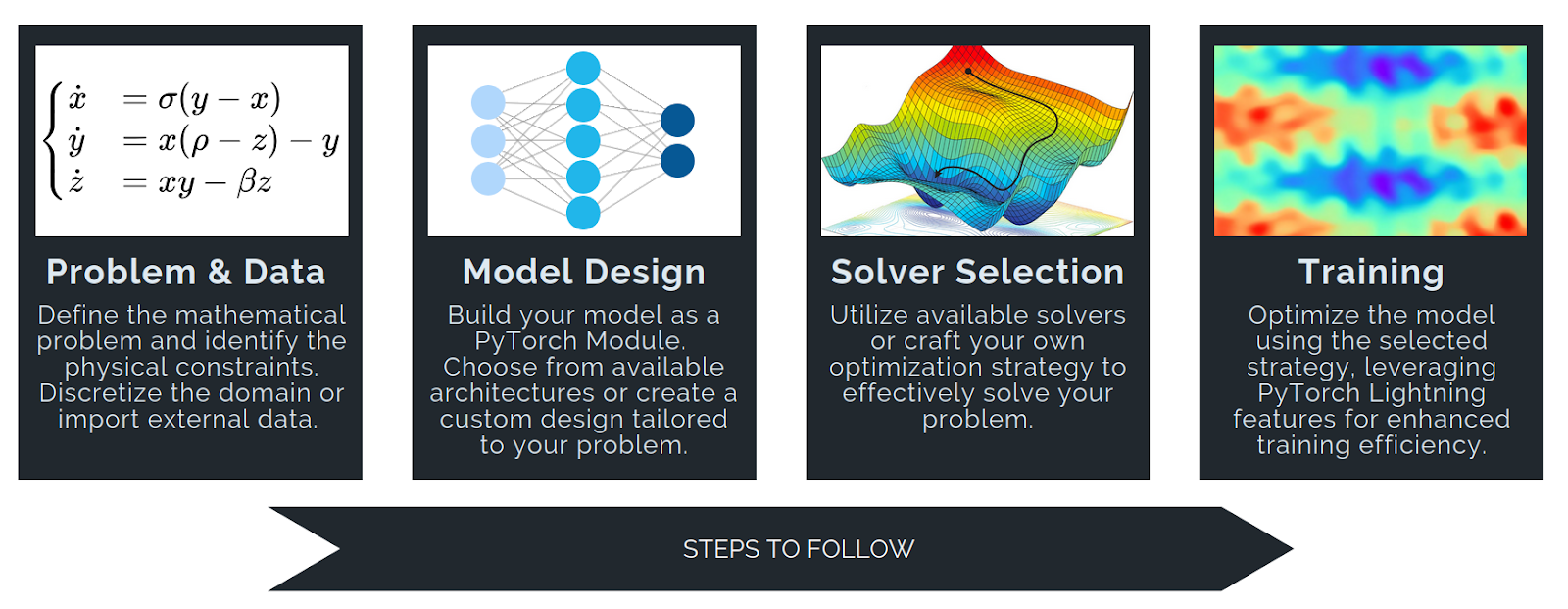The width and height of the screenshot is (1568, 609).
Task: Click the black start point on the surface path
Action: pyautogui.click(x=968, y=71)
